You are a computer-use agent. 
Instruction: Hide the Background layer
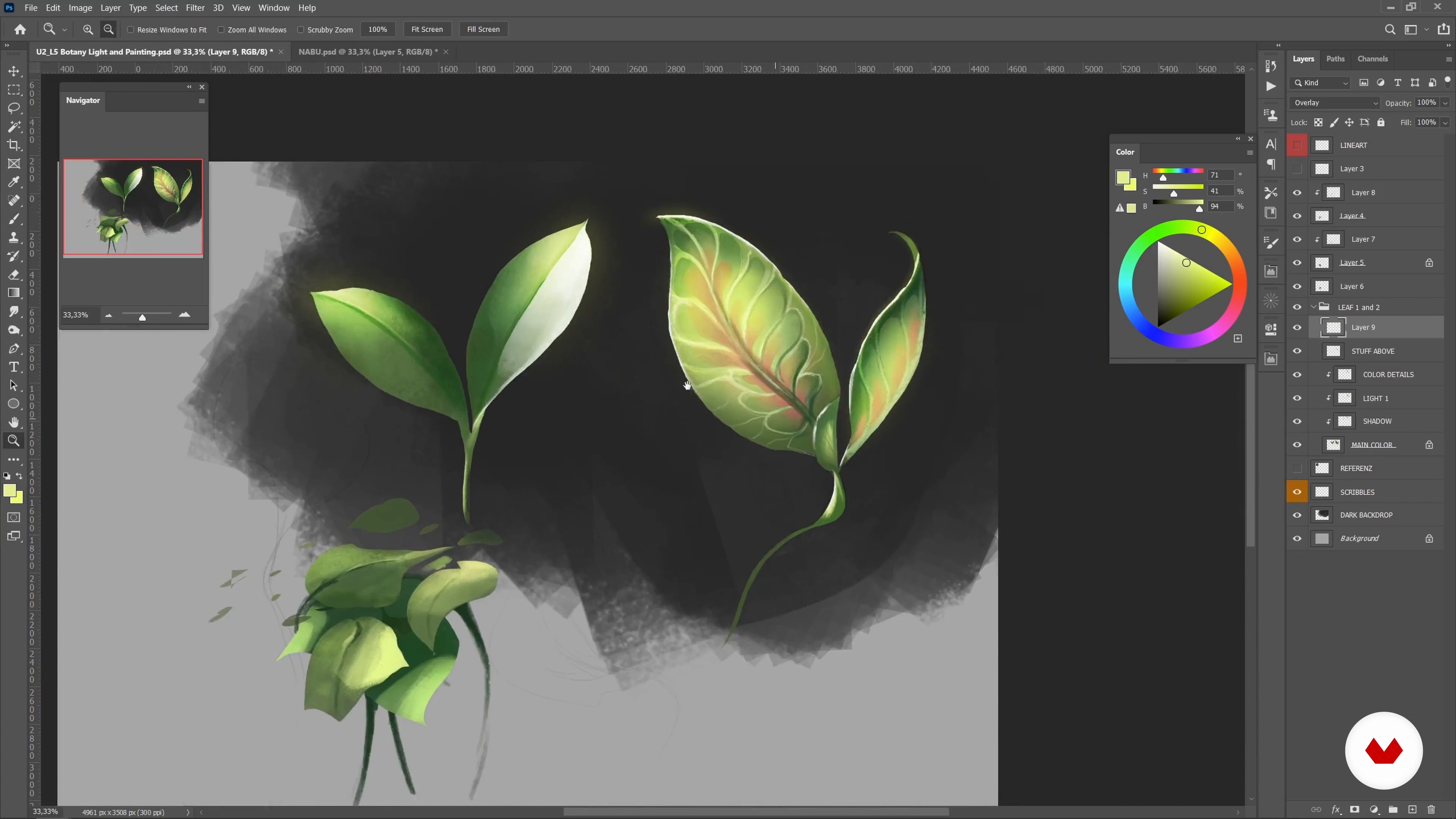click(1297, 539)
